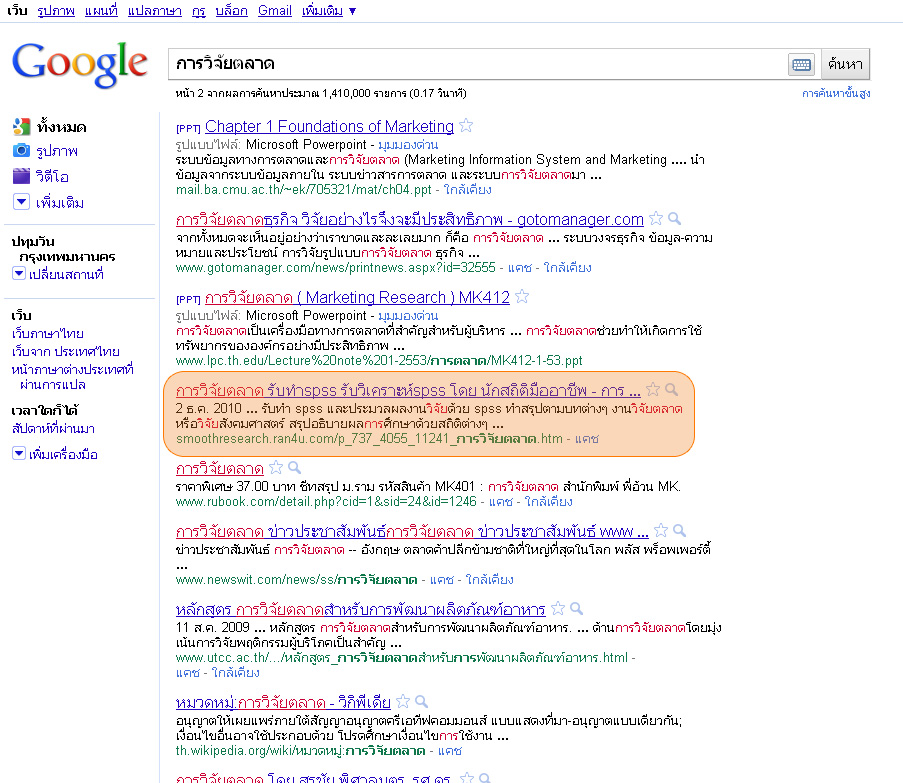Image resolution: width=903 pixels, height=783 pixels.
Task: Click the result count text 1,410,000 รายการ
Action: pyautogui.click(x=364, y=93)
